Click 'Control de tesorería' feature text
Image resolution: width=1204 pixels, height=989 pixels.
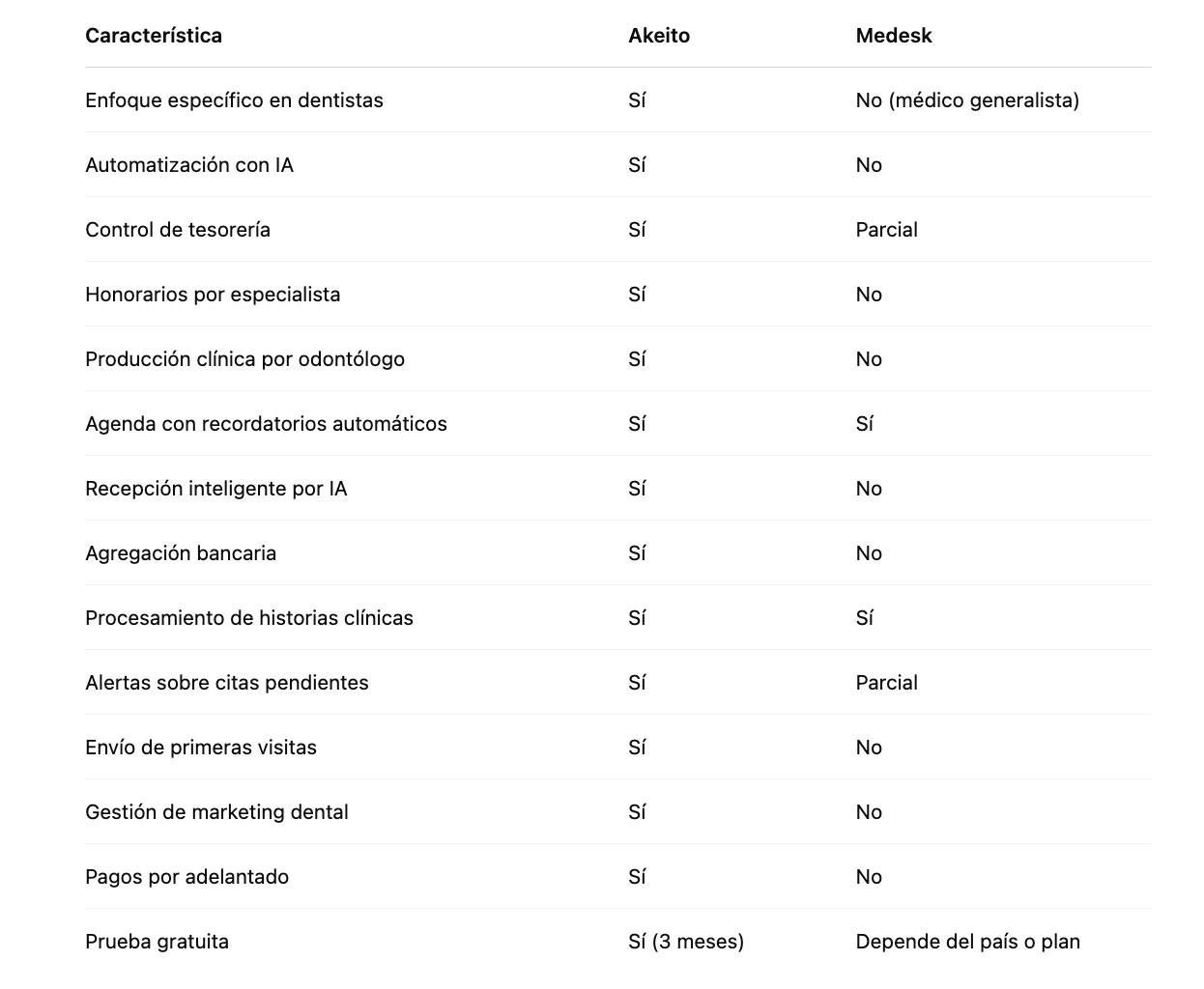click(178, 230)
